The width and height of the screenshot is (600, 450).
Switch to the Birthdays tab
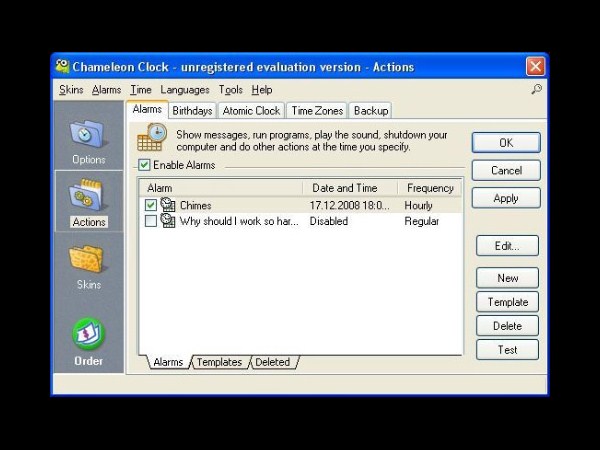coord(192,111)
